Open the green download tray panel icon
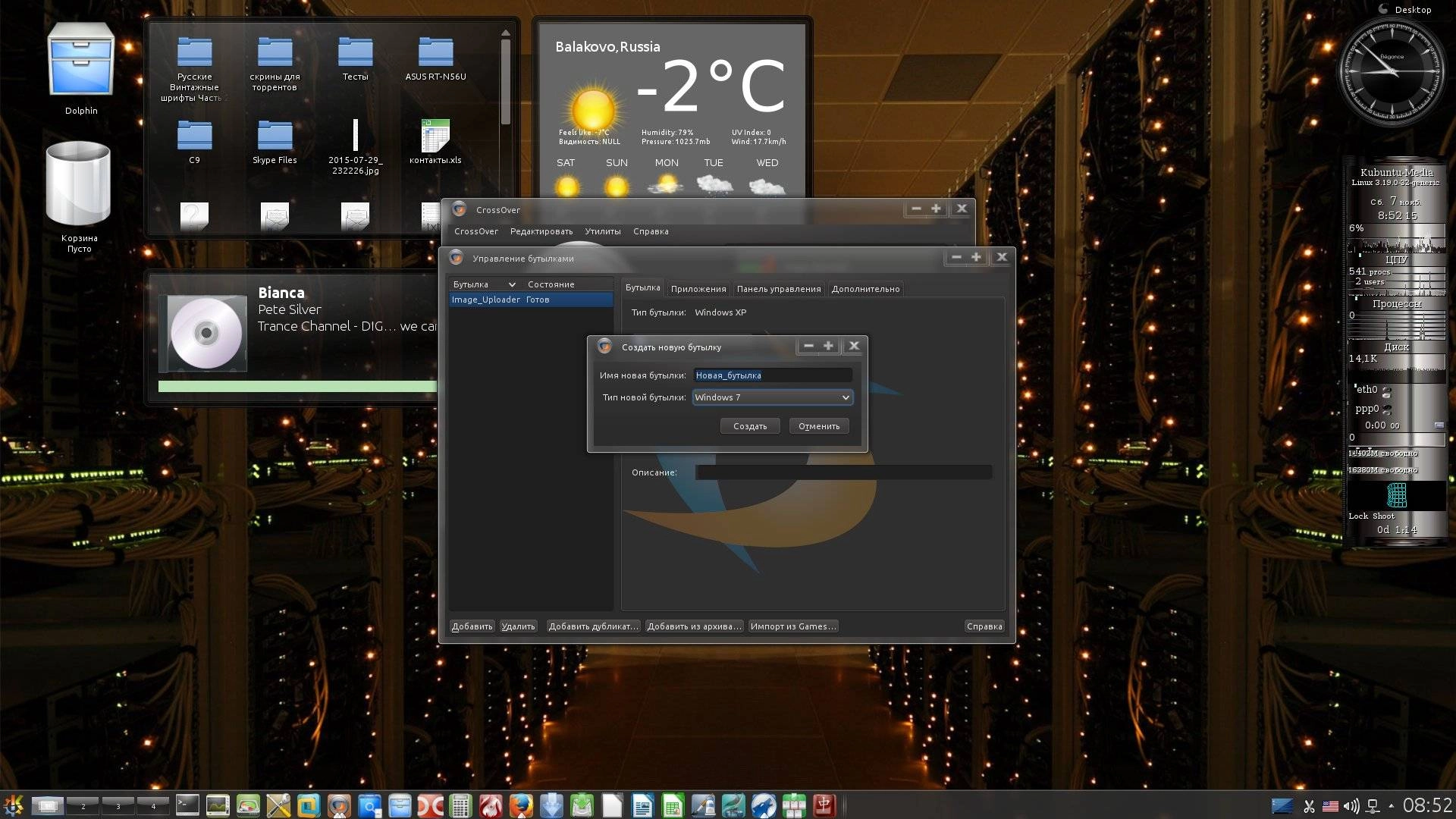 tap(582, 805)
